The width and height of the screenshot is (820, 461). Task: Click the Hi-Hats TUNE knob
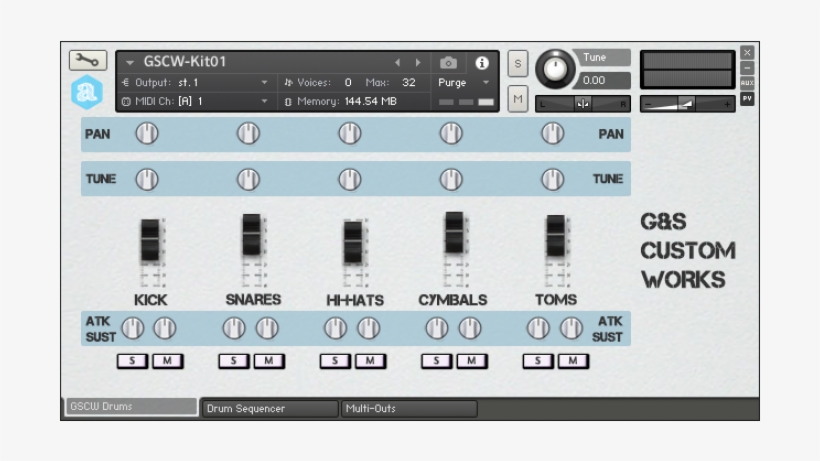pyautogui.click(x=350, y=179)
